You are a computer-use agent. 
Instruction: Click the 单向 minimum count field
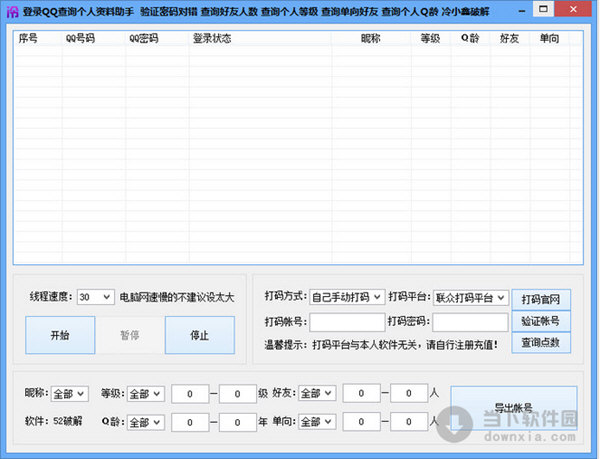coord(361,422)
